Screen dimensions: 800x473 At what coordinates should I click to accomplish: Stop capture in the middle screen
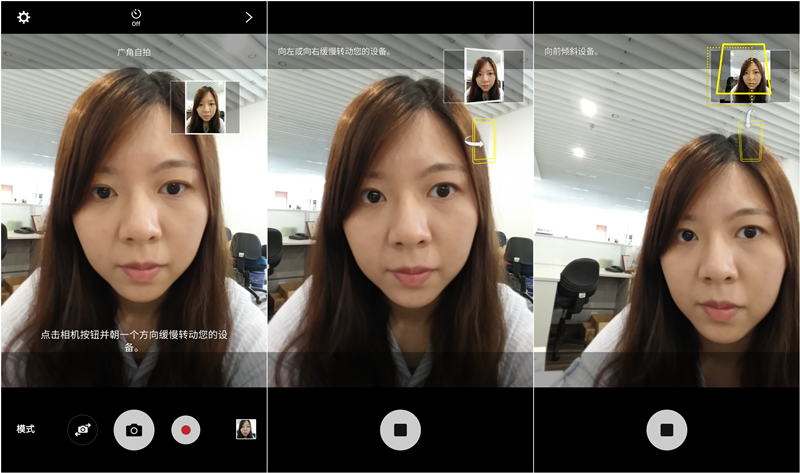401,430
